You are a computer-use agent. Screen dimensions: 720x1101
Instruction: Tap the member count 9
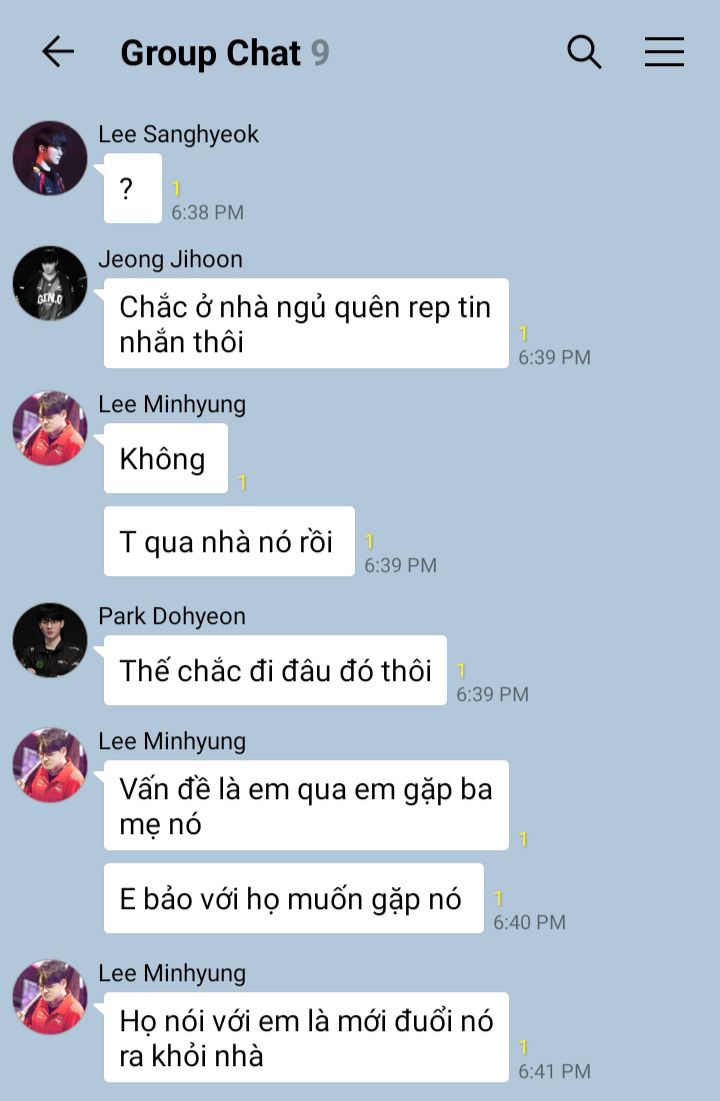[320, 53]
